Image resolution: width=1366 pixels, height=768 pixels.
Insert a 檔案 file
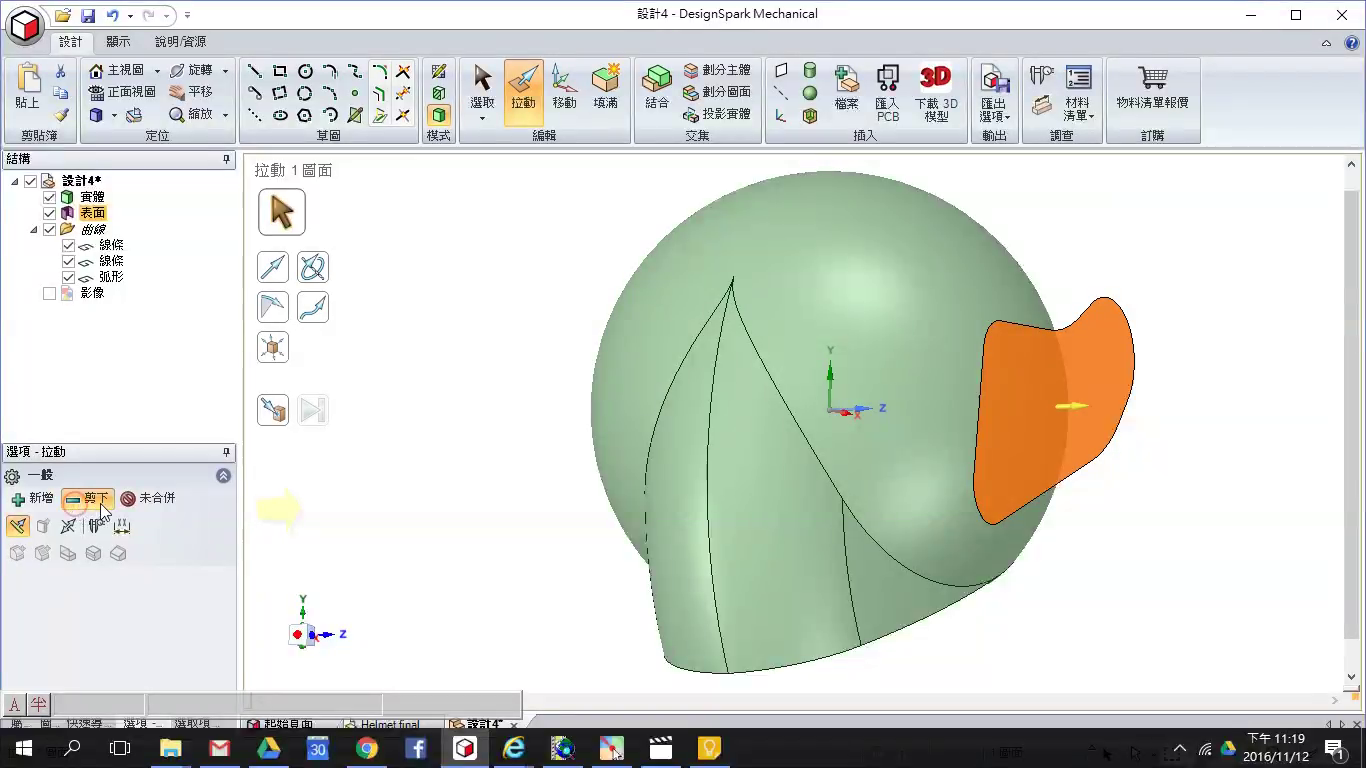coord(847,90)
